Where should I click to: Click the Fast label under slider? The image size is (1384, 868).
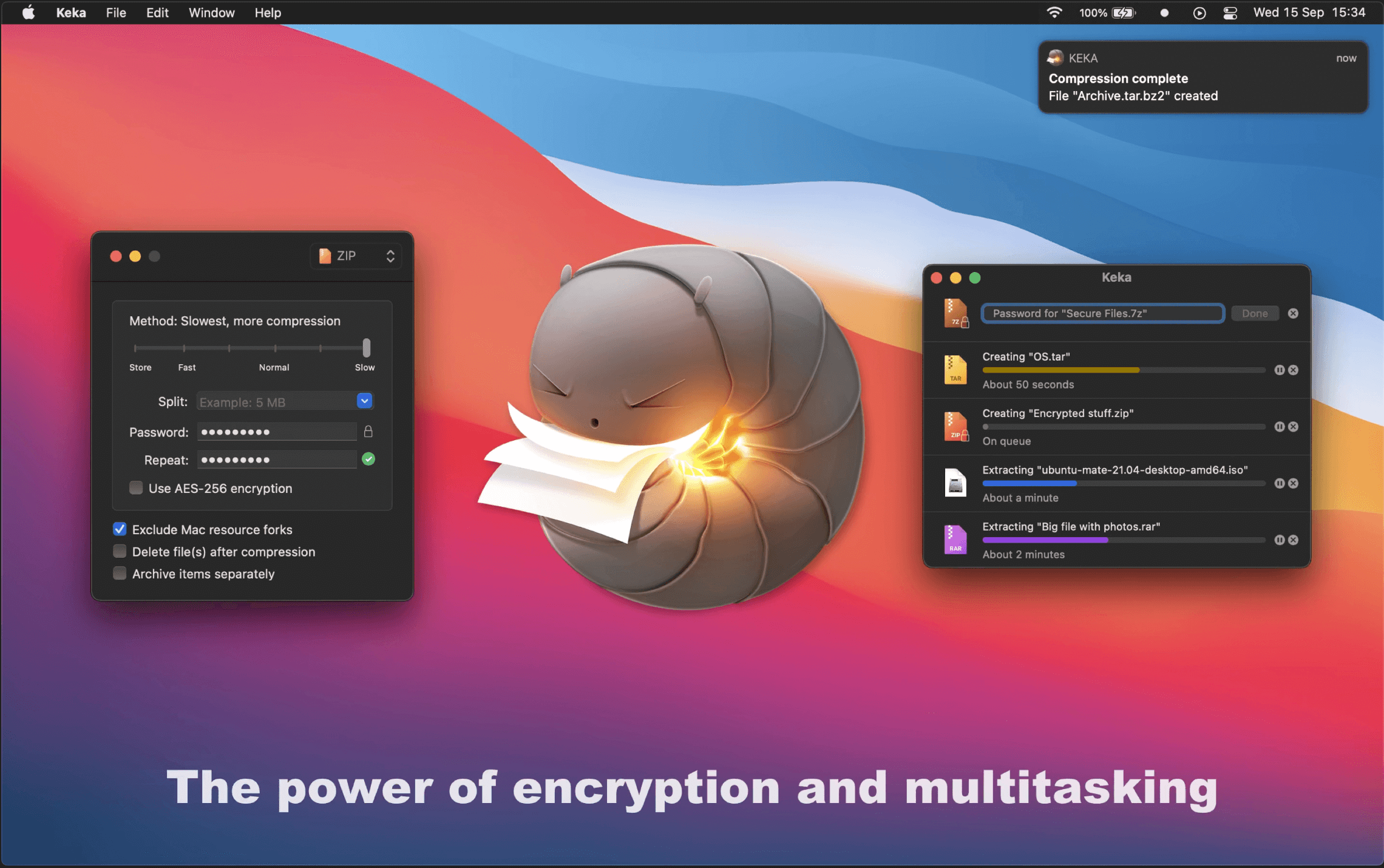186,367
